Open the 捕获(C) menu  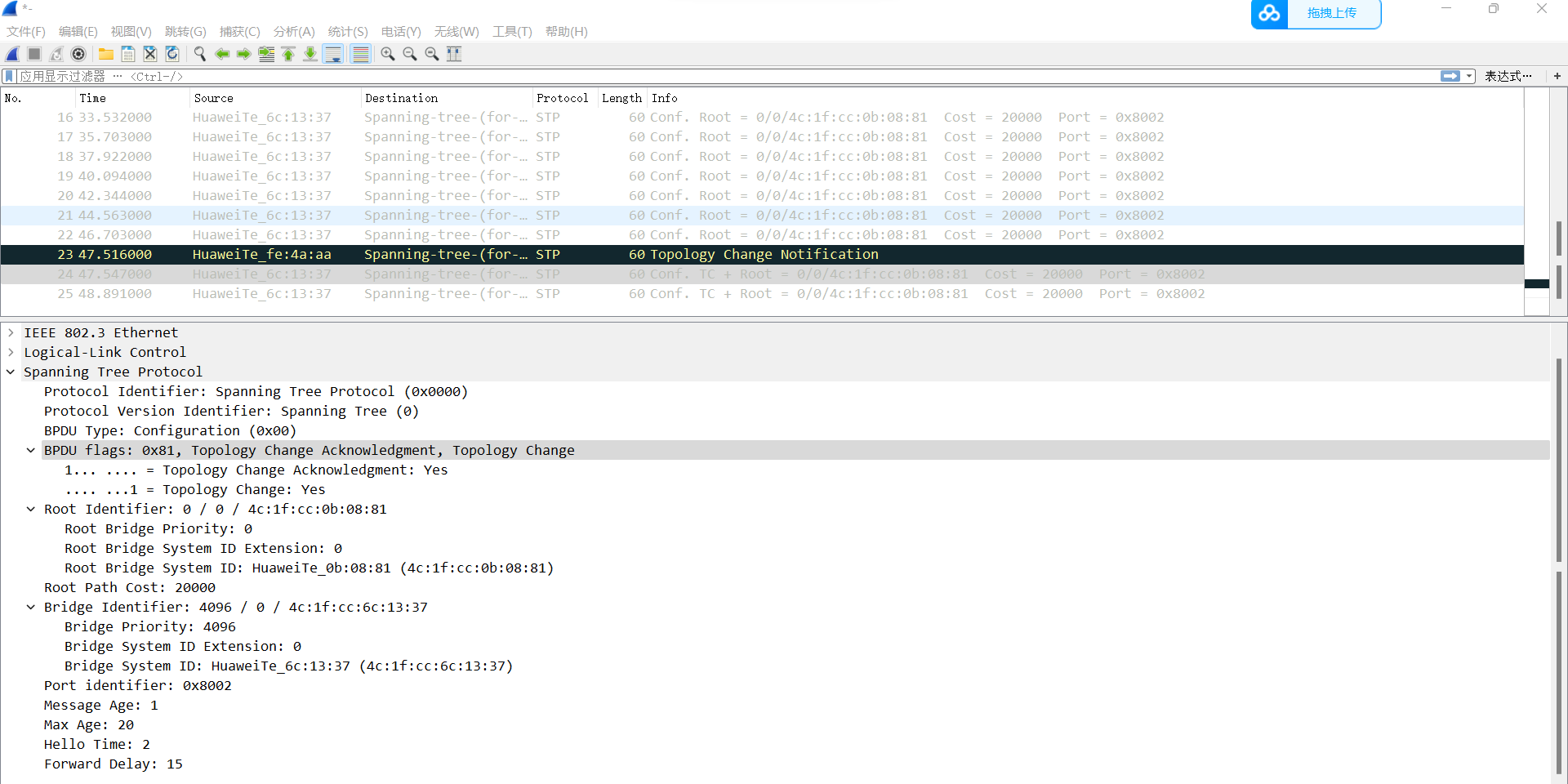pos(240,32)
